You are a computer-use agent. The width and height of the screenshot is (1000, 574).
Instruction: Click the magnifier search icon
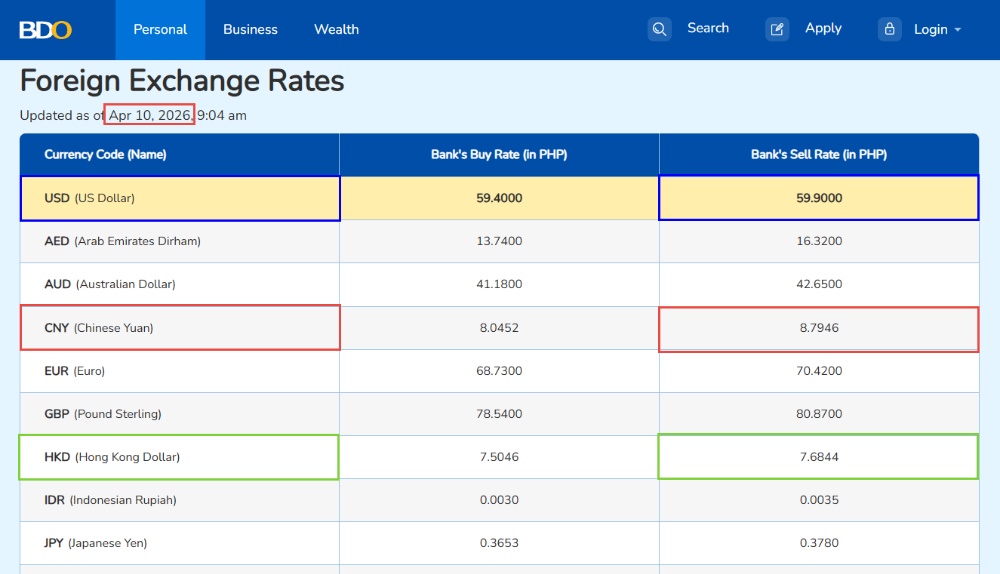point(659,29)
